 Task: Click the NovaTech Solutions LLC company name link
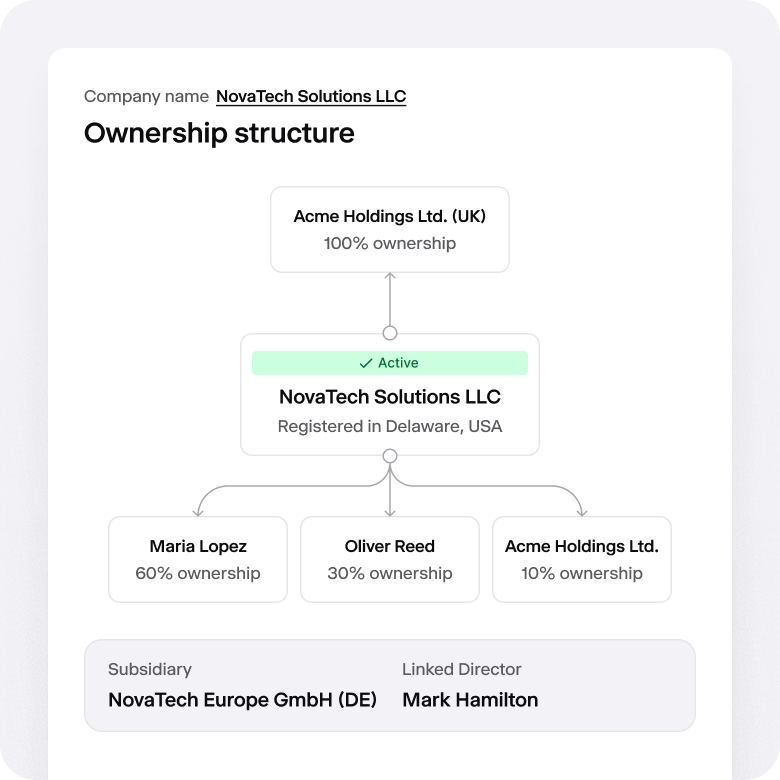pyautogui.click(x=311, y=97)
